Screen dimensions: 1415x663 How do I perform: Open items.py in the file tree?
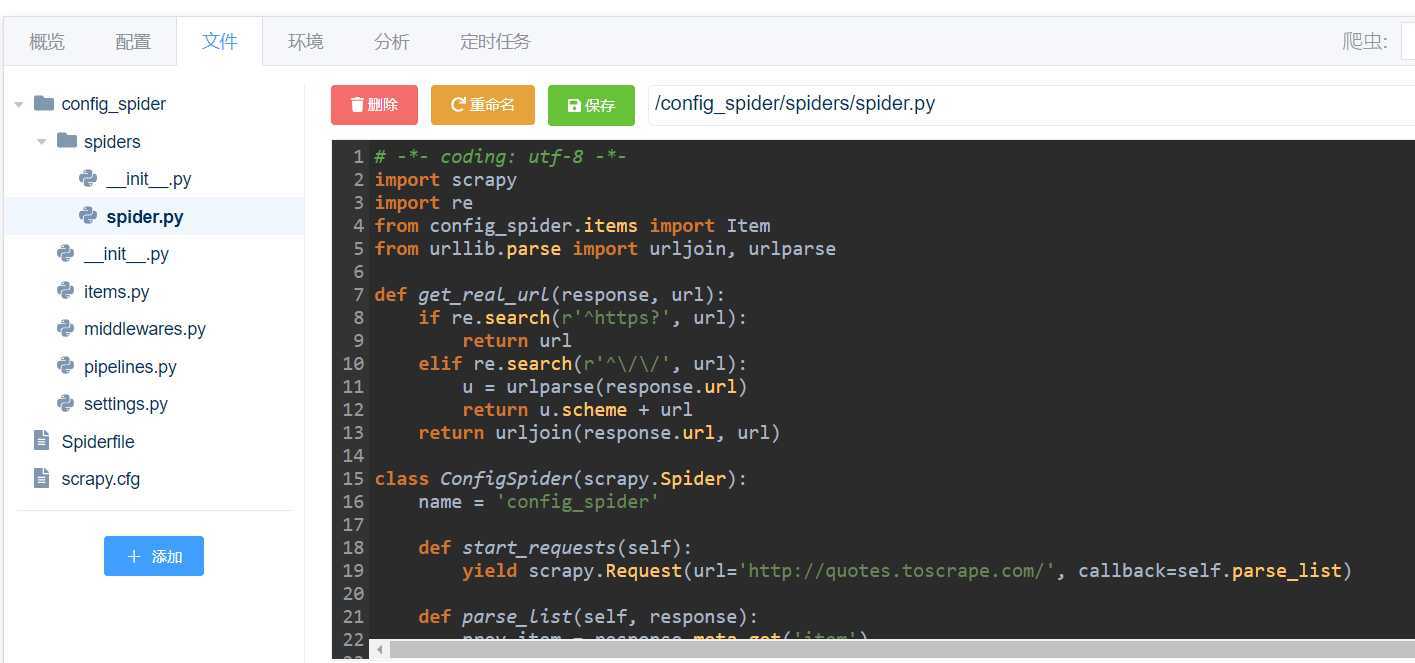pyautogui.click(x=116, y=292)
